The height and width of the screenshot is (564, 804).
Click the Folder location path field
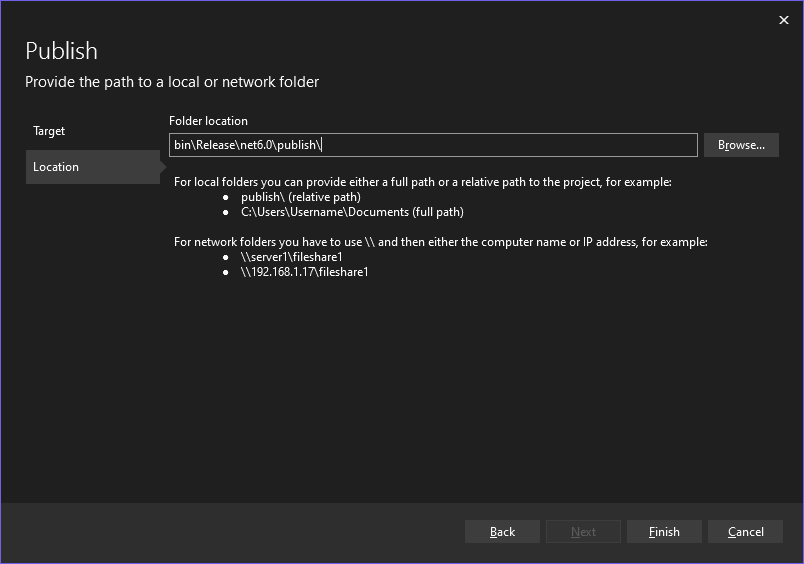tap(432, 145)
